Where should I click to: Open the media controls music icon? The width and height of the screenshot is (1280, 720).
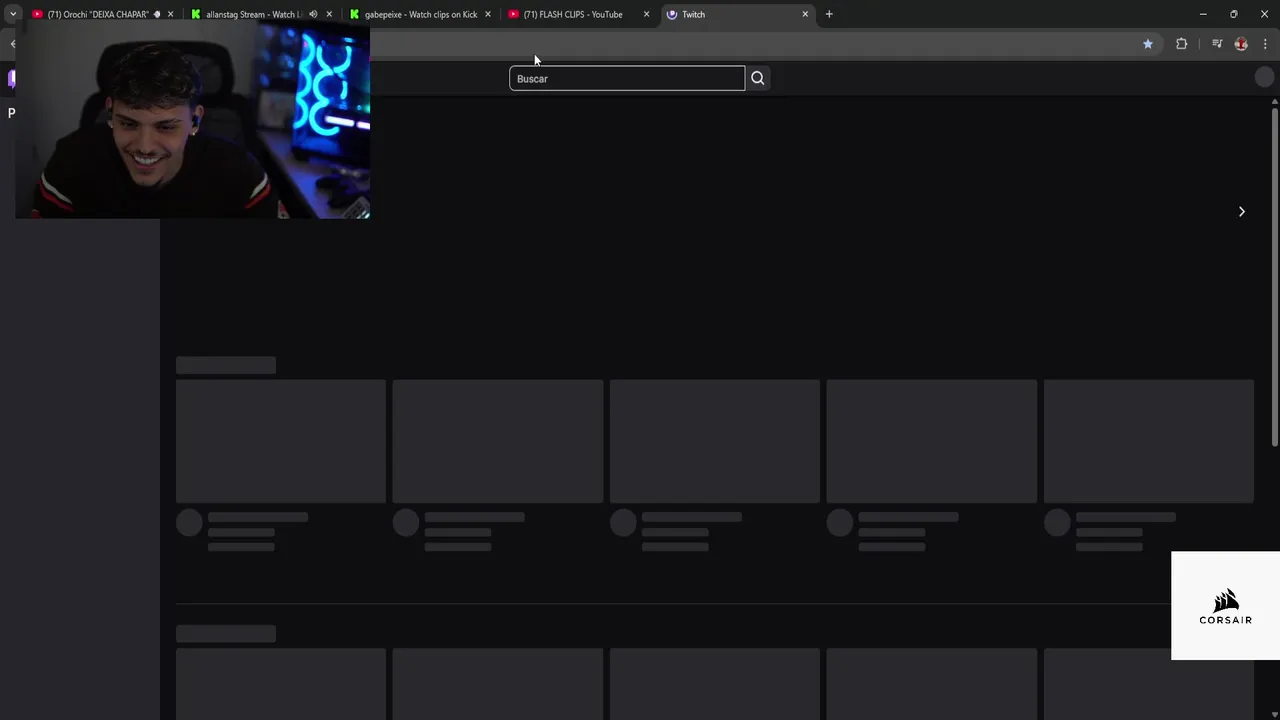[x=1216, y=44]
